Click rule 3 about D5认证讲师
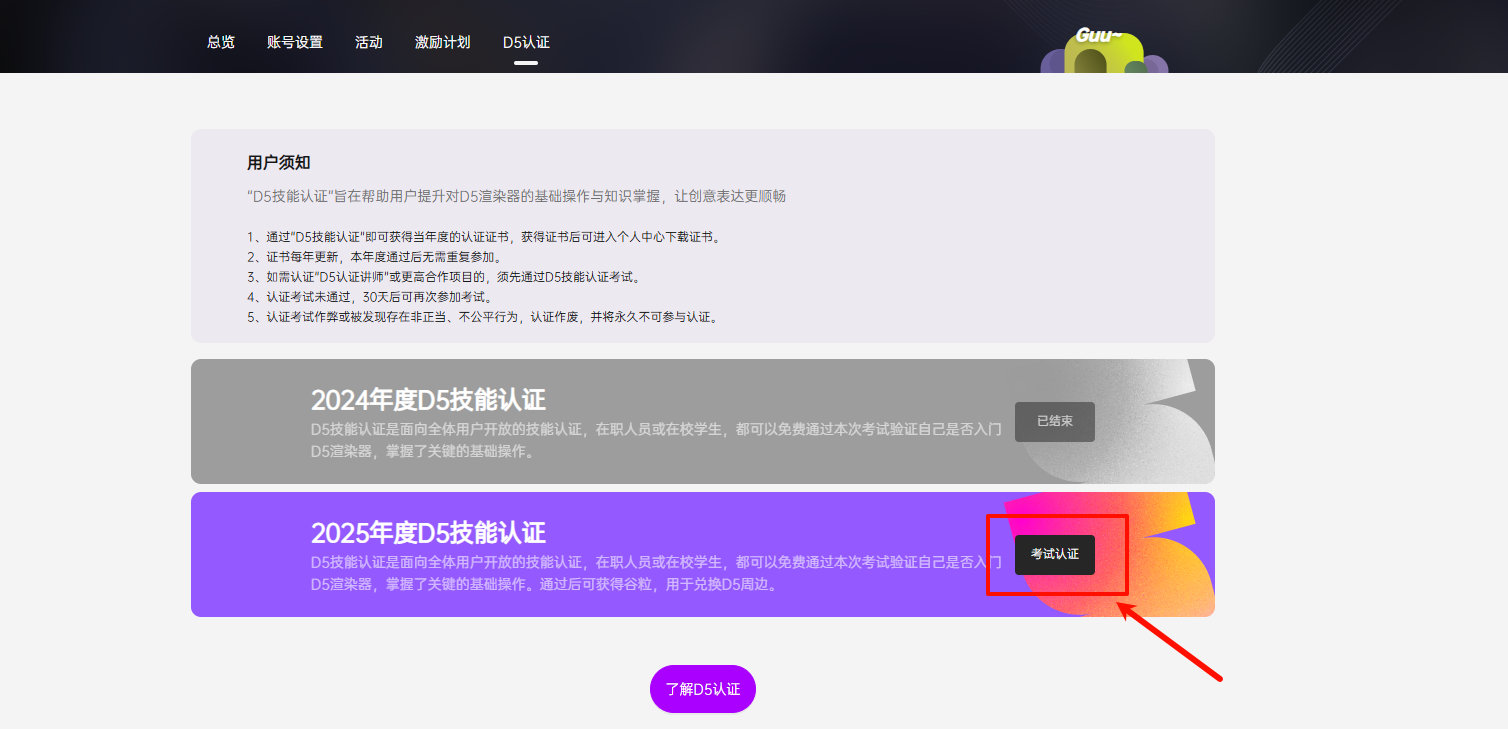 click(x=443, y=277)
